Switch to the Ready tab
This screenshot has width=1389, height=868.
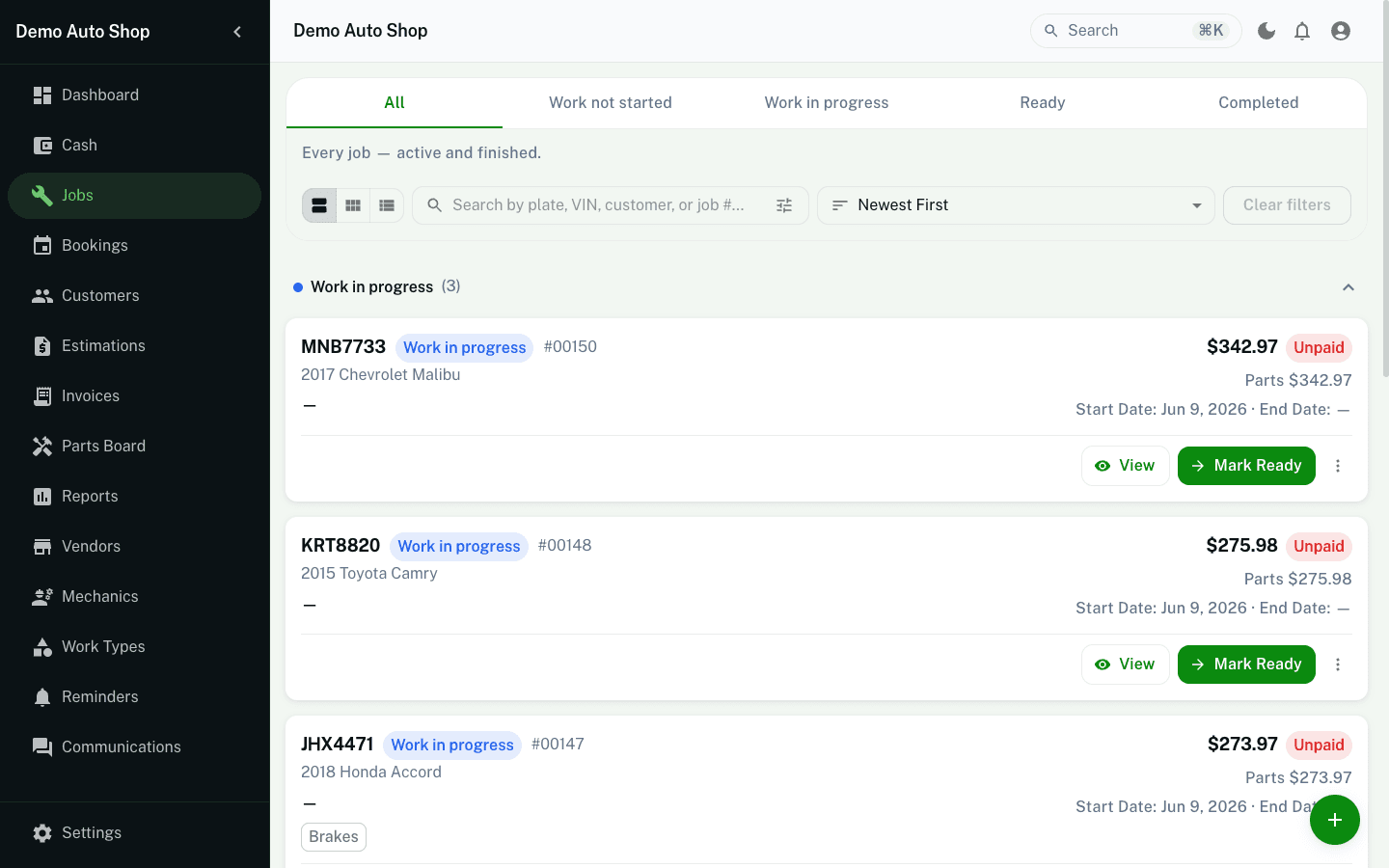click(1043, 103)
